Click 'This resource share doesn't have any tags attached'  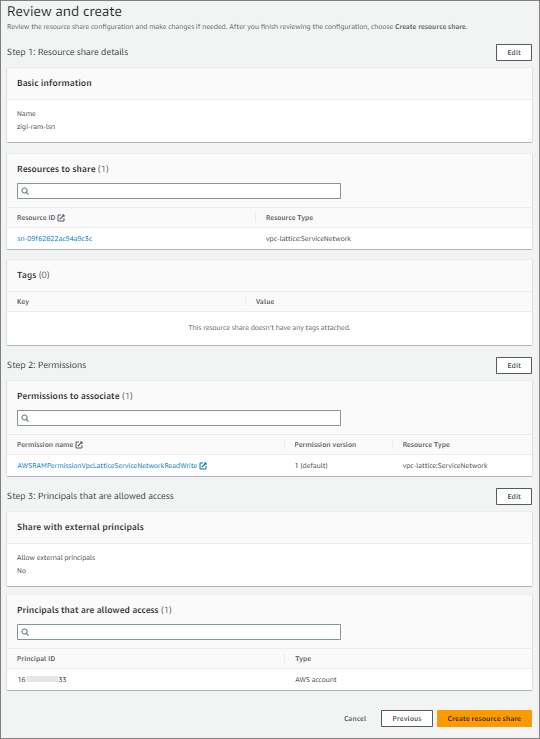[269, 328]
